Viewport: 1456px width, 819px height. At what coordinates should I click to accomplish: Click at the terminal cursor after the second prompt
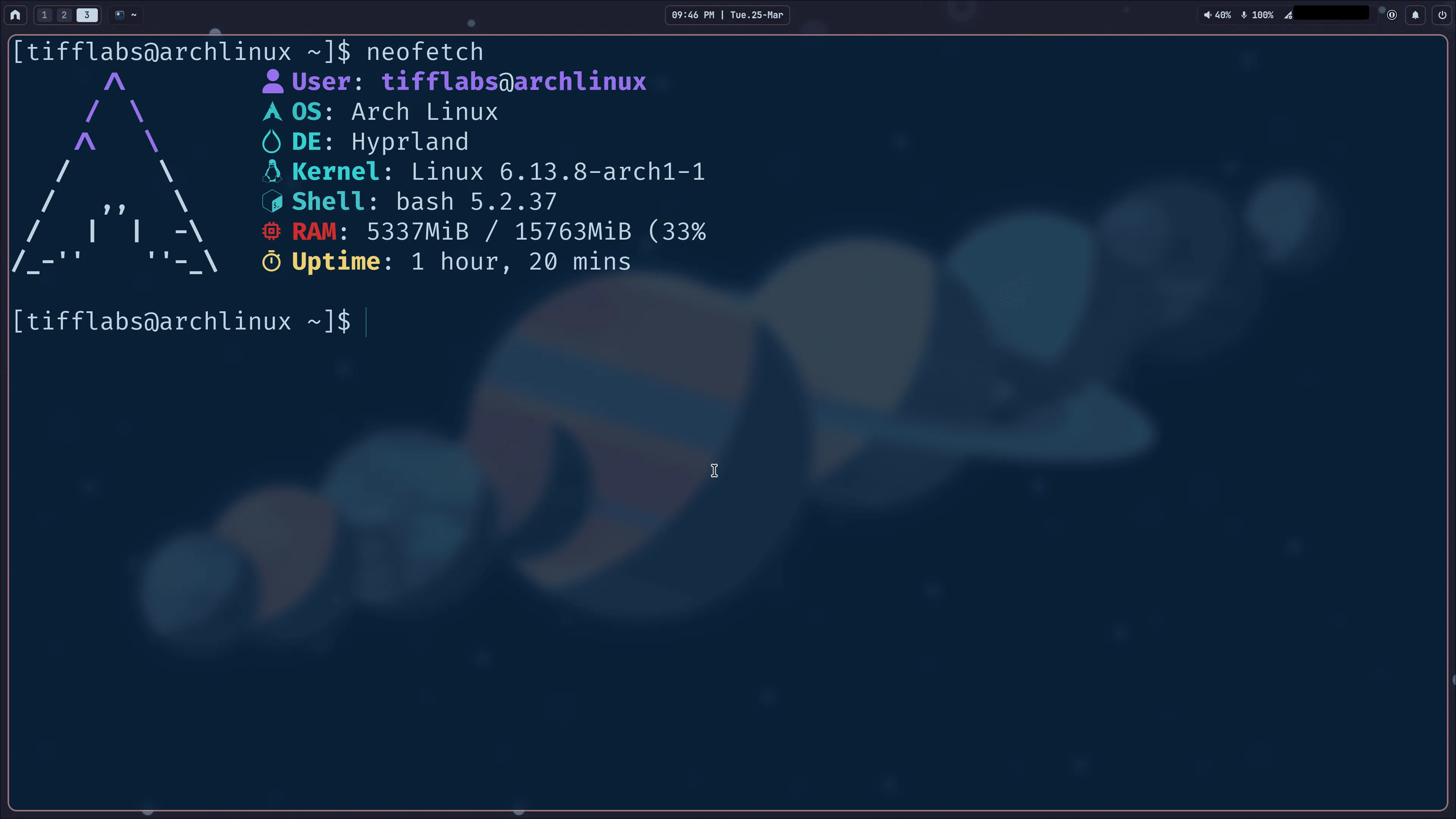point(366,322)
